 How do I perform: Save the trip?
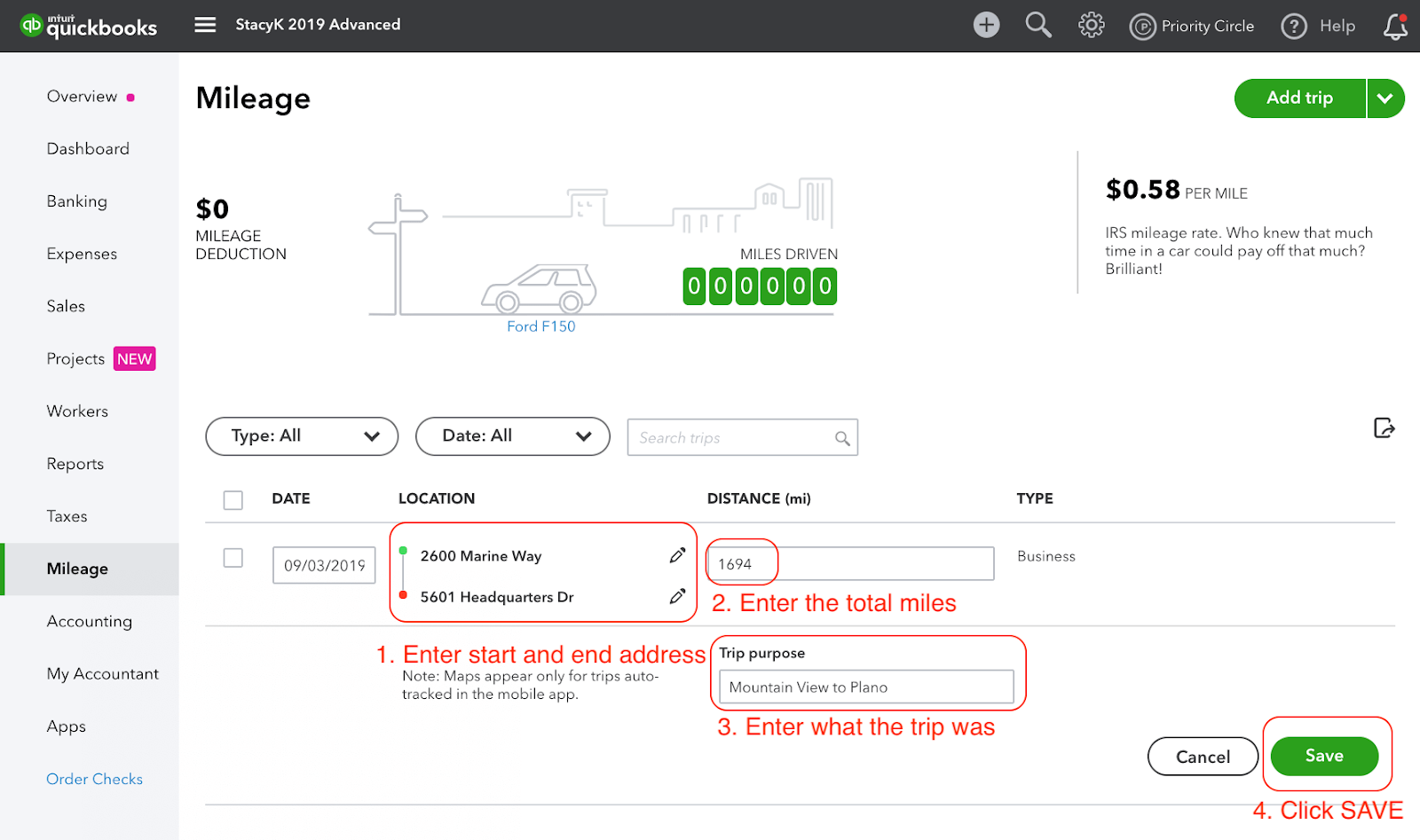[1324, 756]
